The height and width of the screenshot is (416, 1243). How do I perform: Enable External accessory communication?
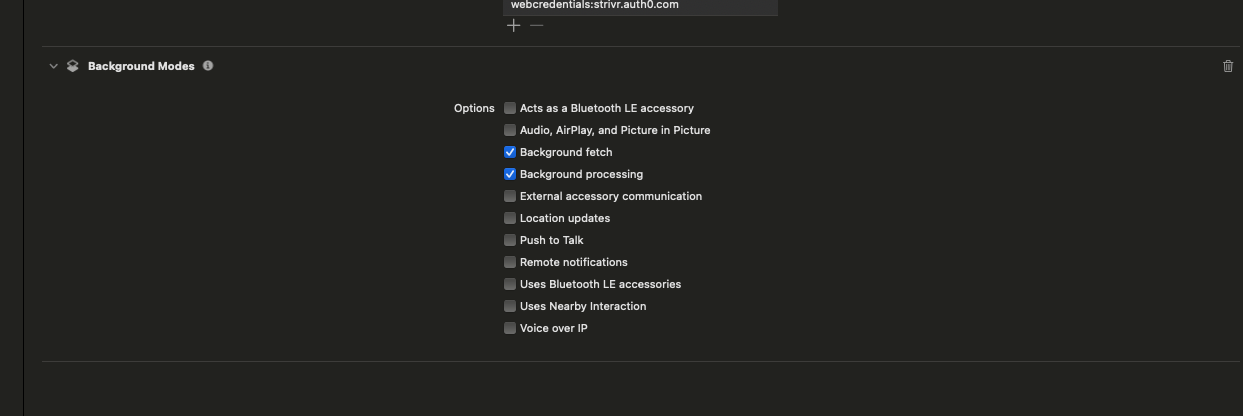(510, 196)
